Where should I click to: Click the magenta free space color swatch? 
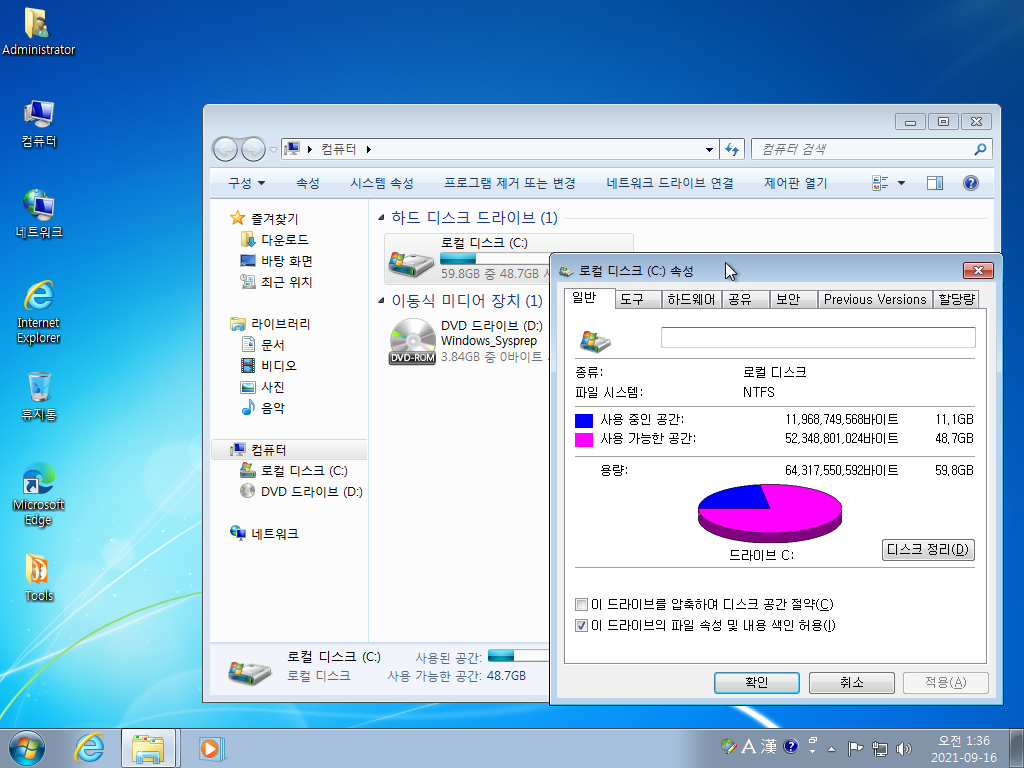(584, 440)
